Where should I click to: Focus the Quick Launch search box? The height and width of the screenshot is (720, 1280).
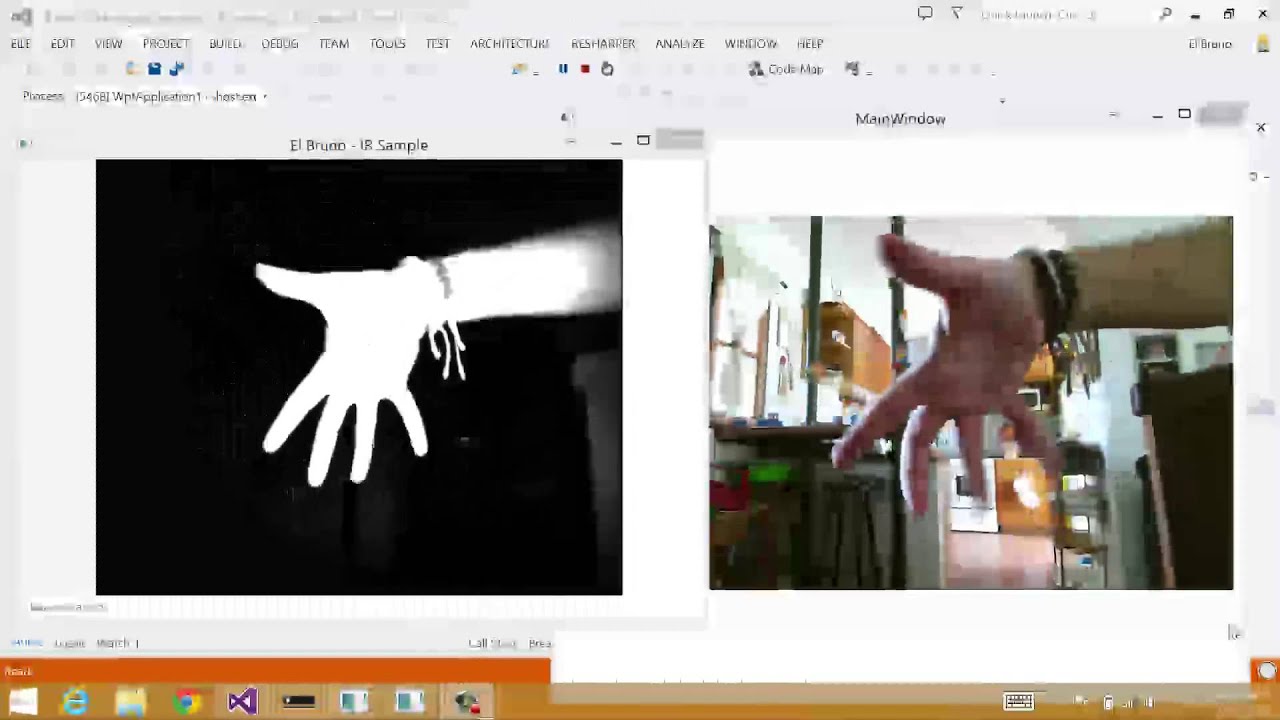[x=1064, y=14]
